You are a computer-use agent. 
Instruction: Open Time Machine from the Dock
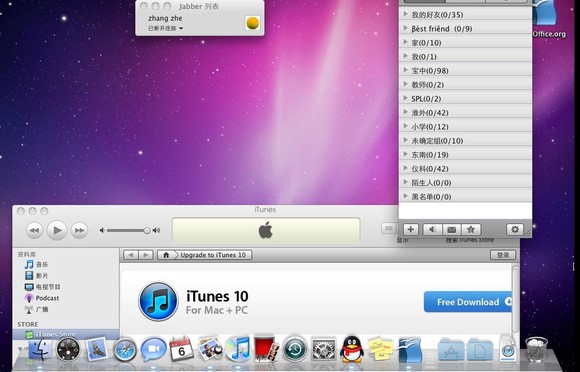tap(295, 349)
